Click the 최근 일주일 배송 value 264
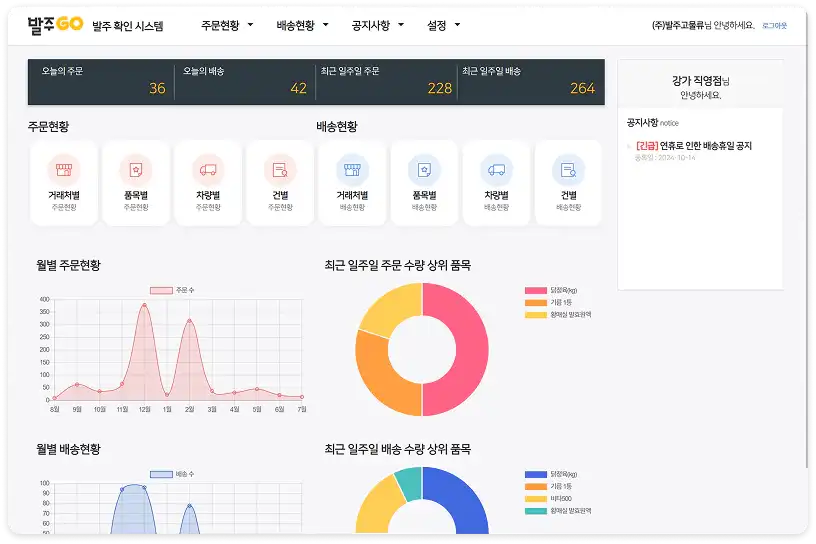Viewport: 816px width, 544px height. pos(582,88)
